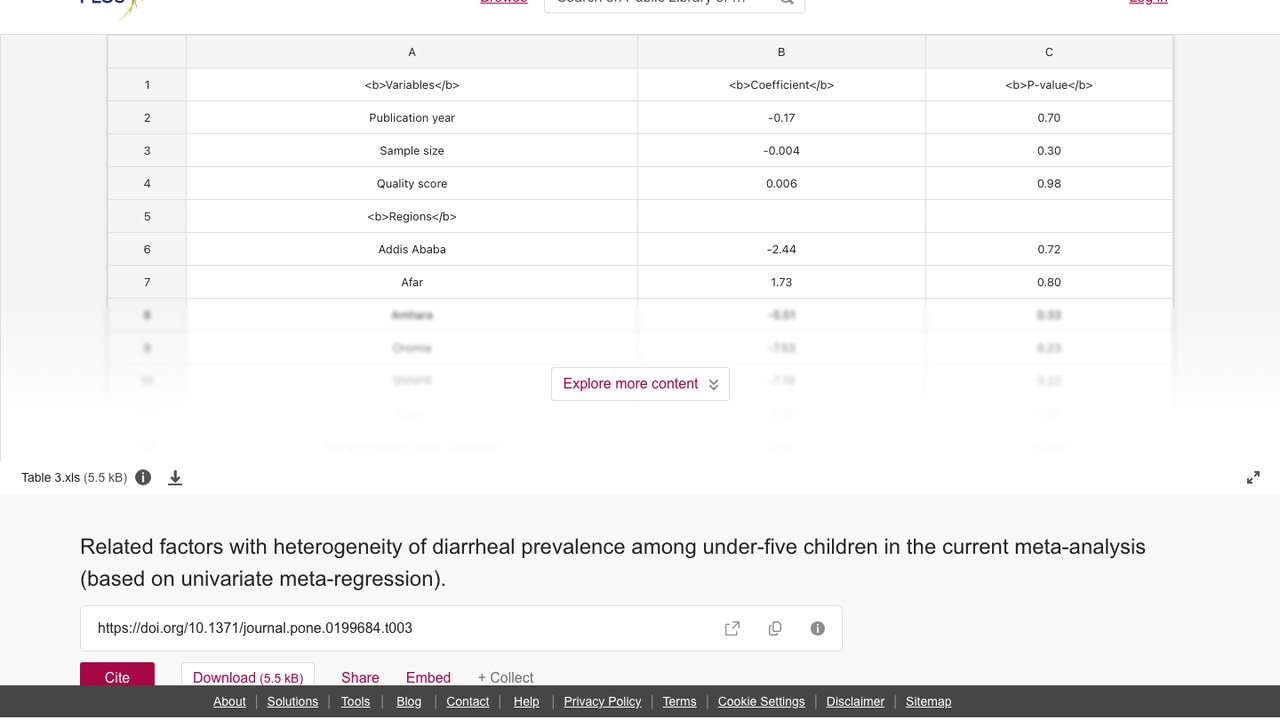Viewport: 1280px width, 720px height.
Task: Click the Addis Ababa cell
Action: click(412, 250)
